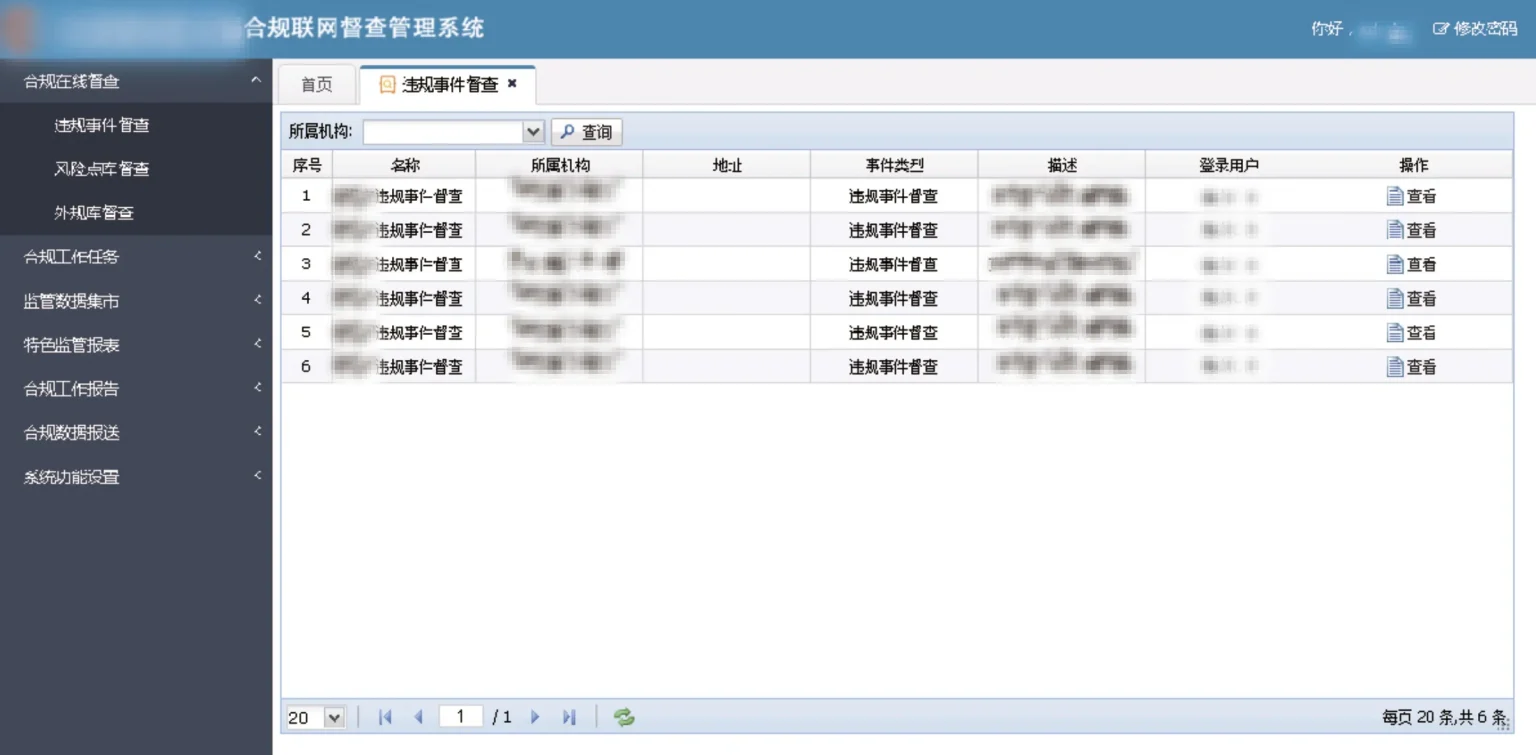Click 查看 link in row 6
The width and height of the screenshot is (1536, 755).
[1421, 367]
